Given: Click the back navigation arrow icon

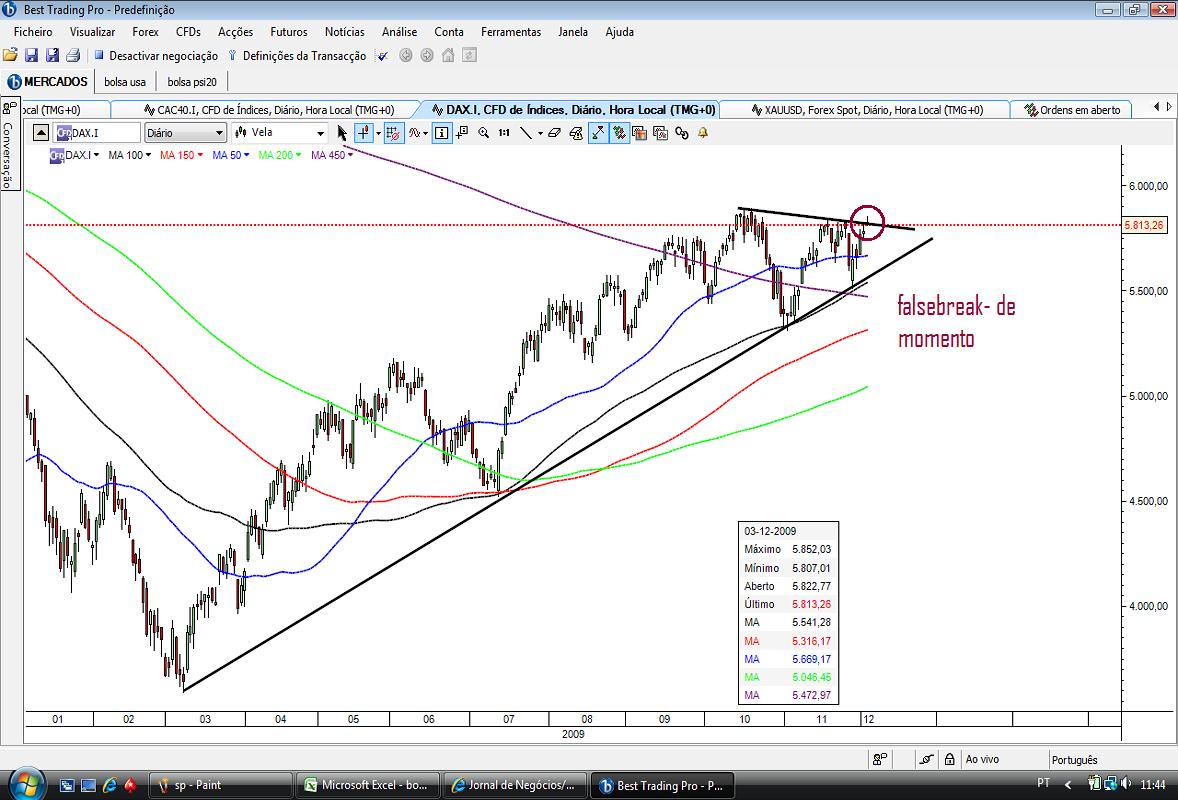Looking at the screenshot, I should coord(406,55).
